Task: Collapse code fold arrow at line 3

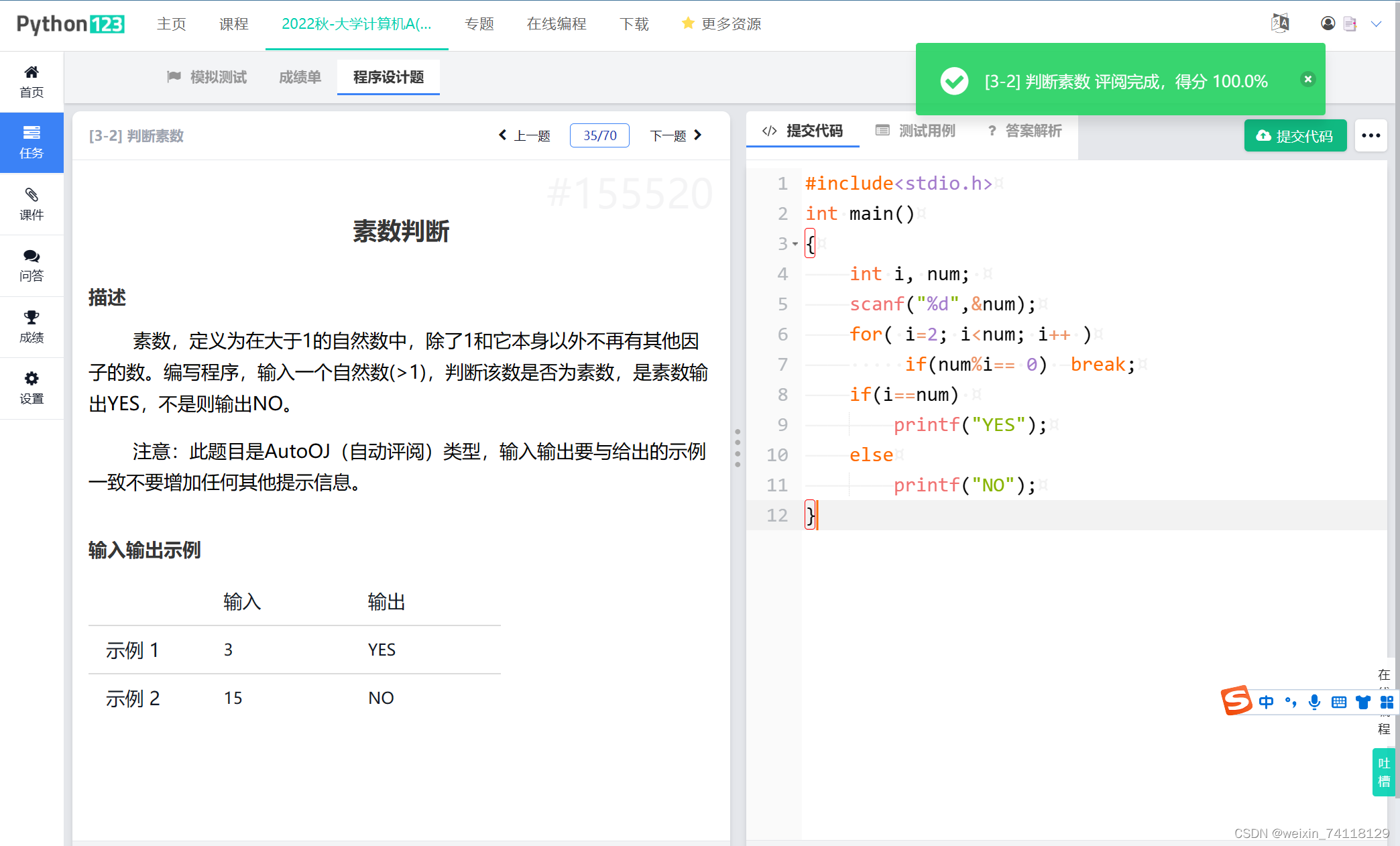Action: (x=795, y=244)
